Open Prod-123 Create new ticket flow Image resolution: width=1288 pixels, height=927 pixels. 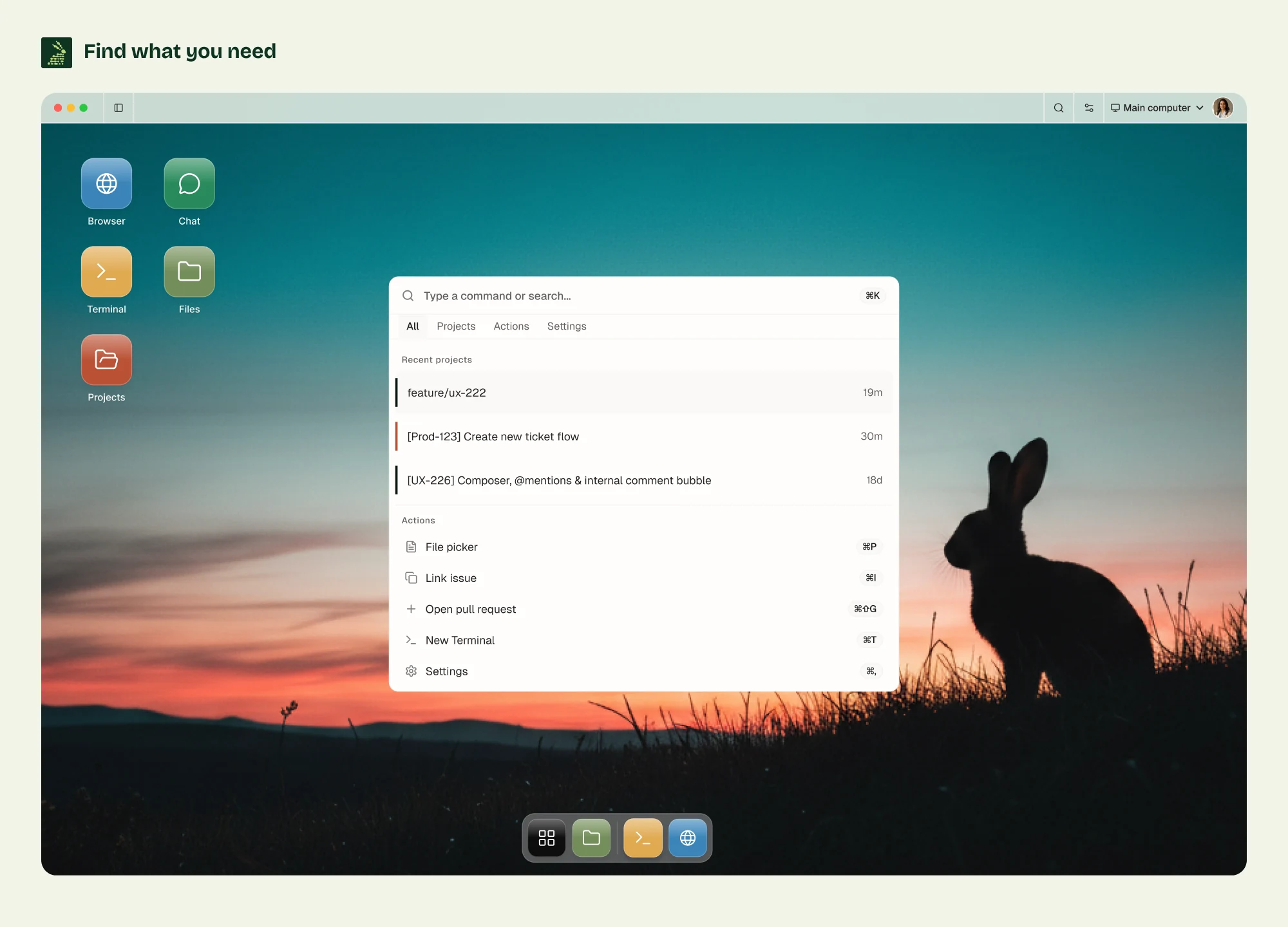point(644,436)
